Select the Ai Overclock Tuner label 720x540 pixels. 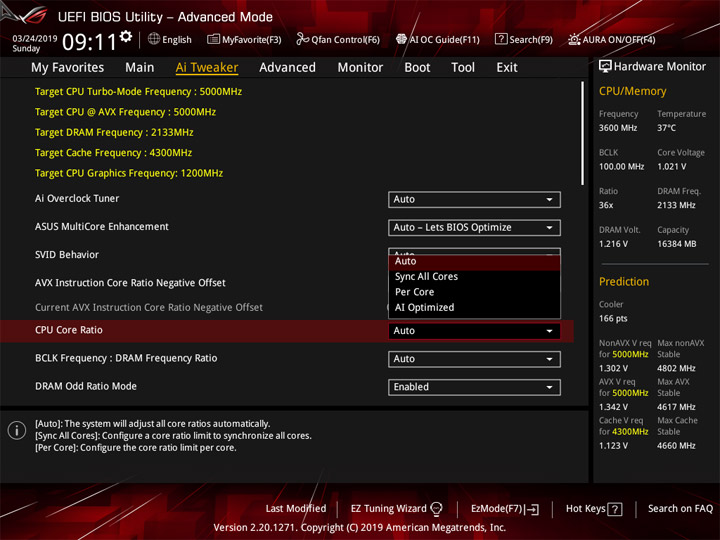tap(77, 198)
